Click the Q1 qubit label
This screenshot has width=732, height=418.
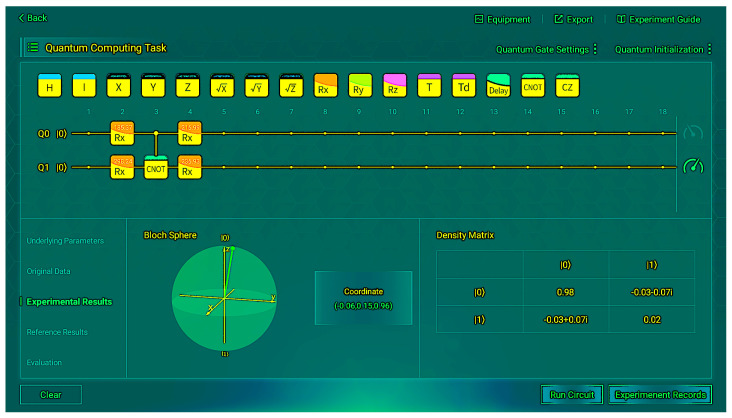click(43, 167)
